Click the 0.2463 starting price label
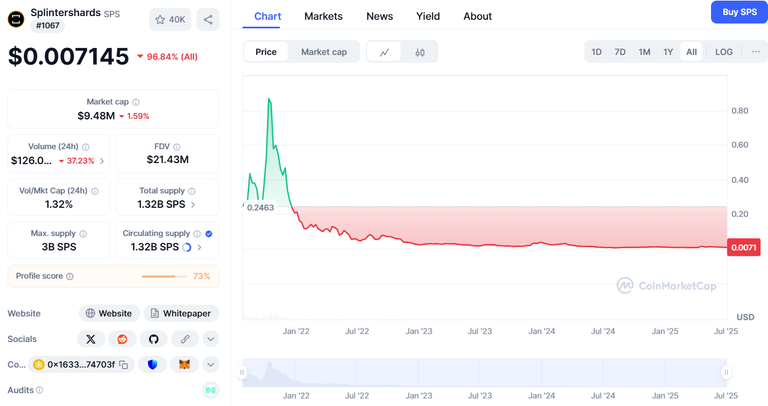The width and height of the screenshot is (768, 406). click(x=260, y=208)
